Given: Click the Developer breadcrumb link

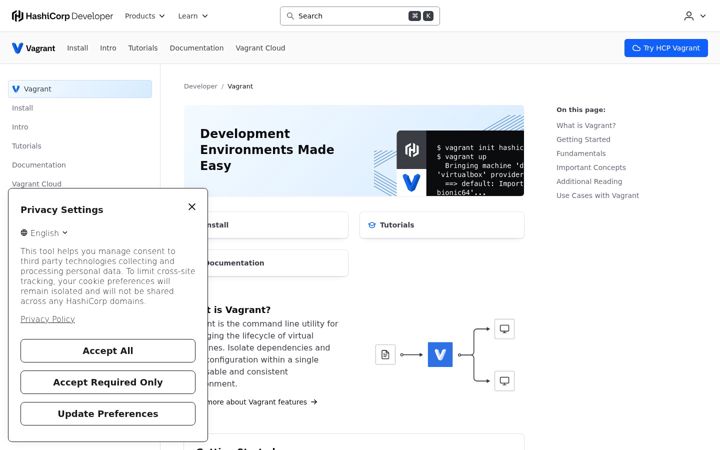Looking at the screenshot, I should (x=200, y=86).
